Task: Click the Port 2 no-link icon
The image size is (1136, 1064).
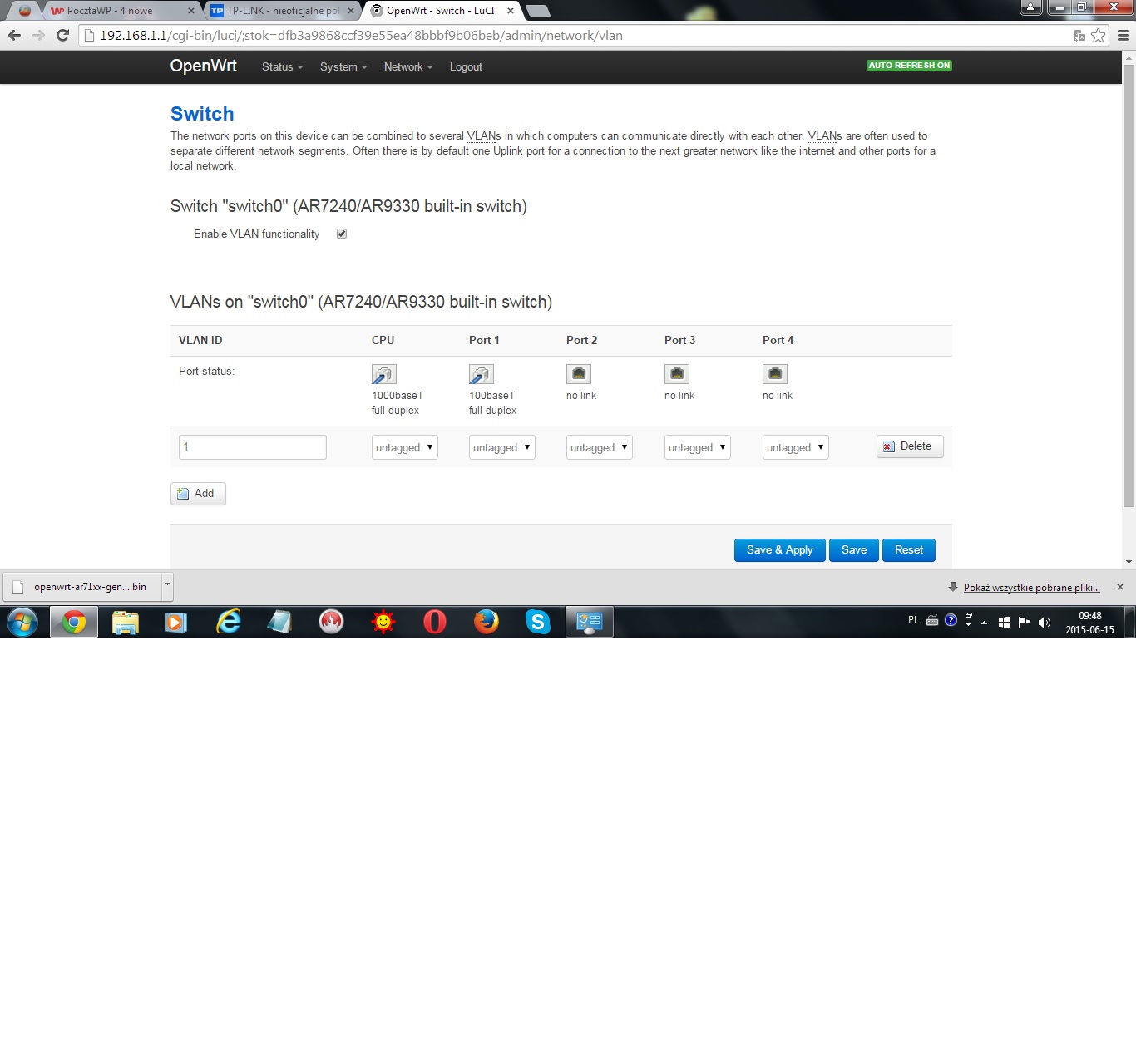Action: click(578, 374)
